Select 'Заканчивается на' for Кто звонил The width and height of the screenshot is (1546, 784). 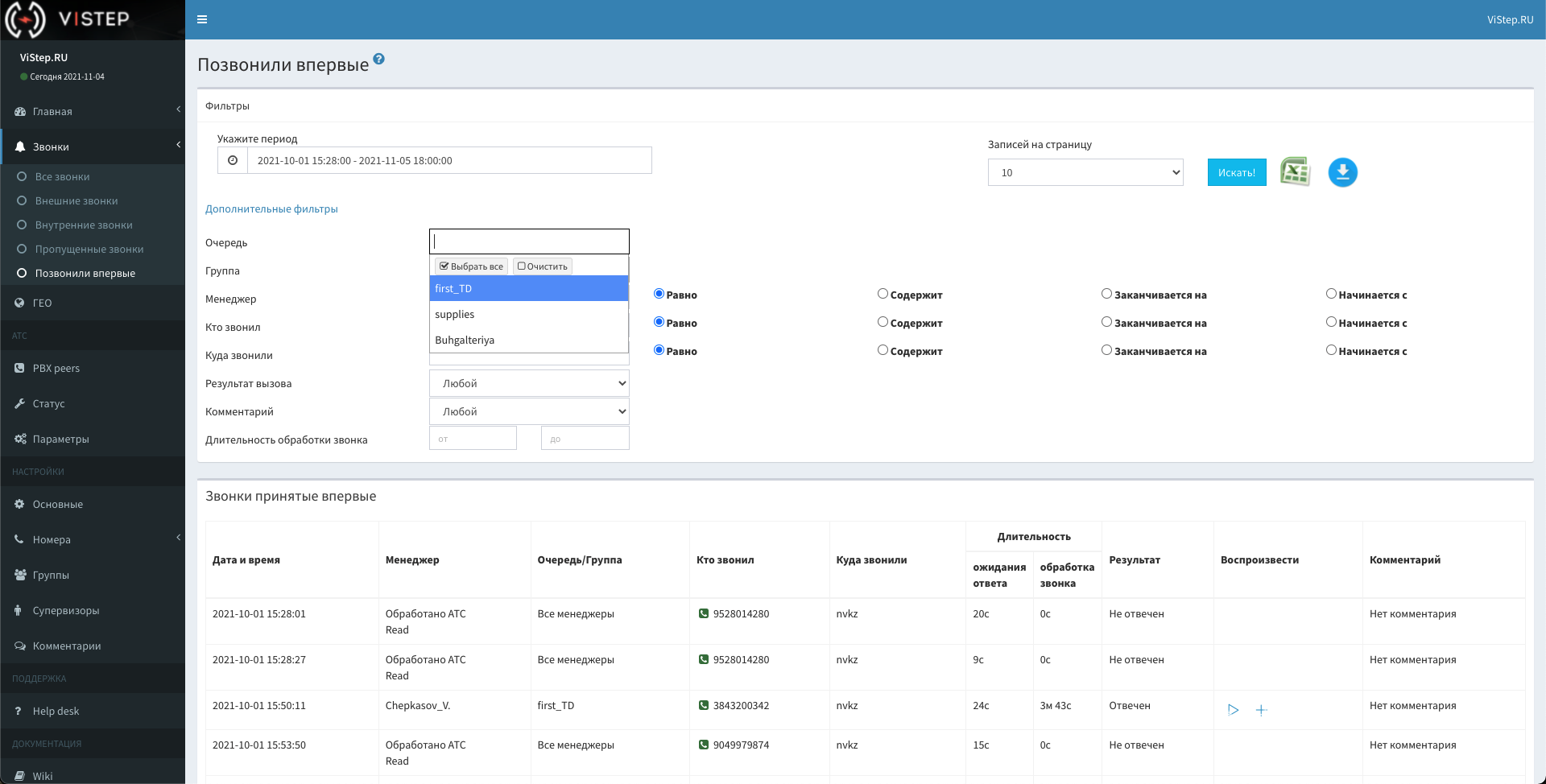pos(1106,322)
